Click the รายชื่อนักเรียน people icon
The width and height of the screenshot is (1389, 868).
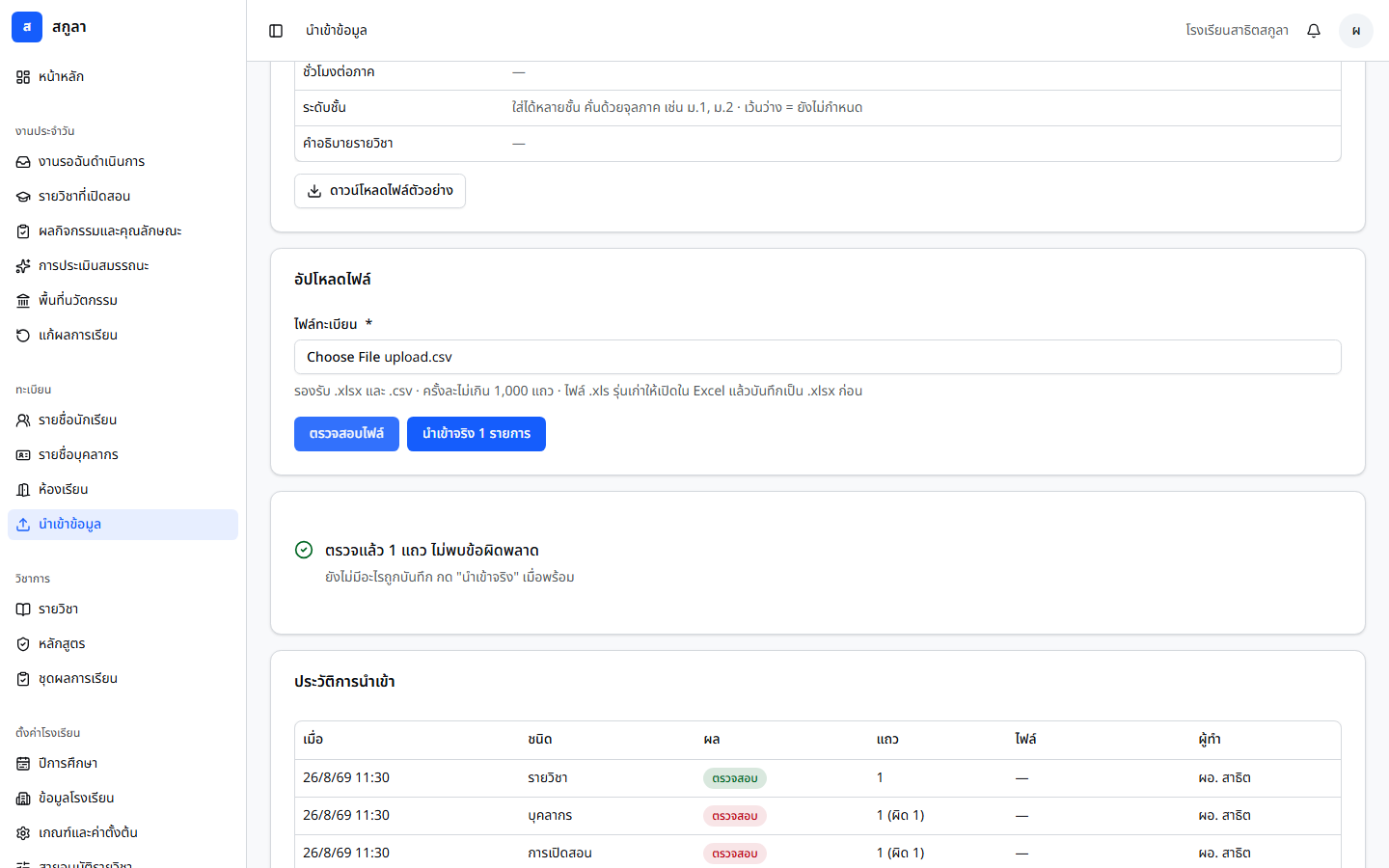23,420
